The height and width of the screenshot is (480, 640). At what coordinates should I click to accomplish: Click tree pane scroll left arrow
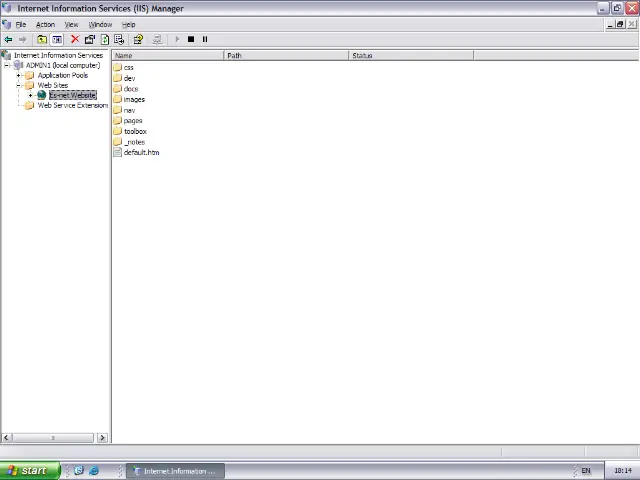(6, 438)
